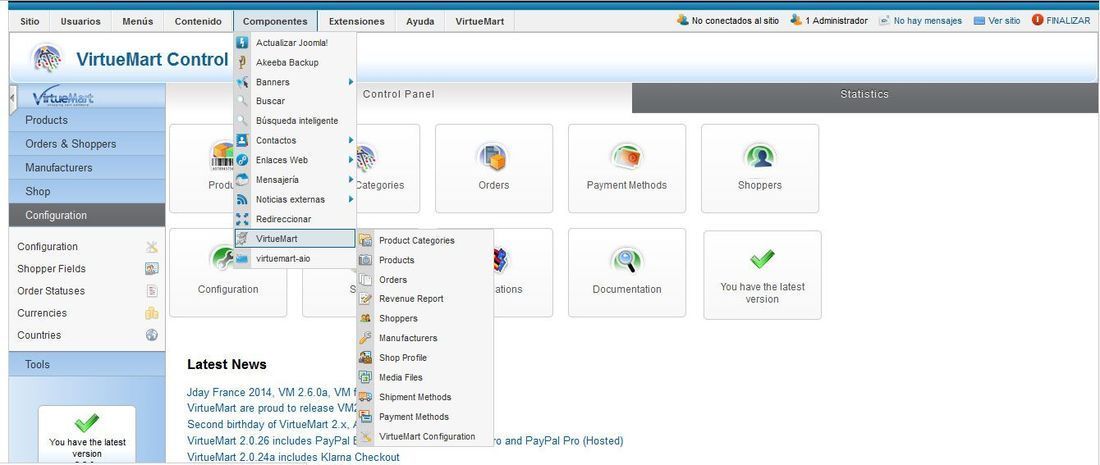
Task: Open the Usuarios menu
Action: (x=81, y=22)
